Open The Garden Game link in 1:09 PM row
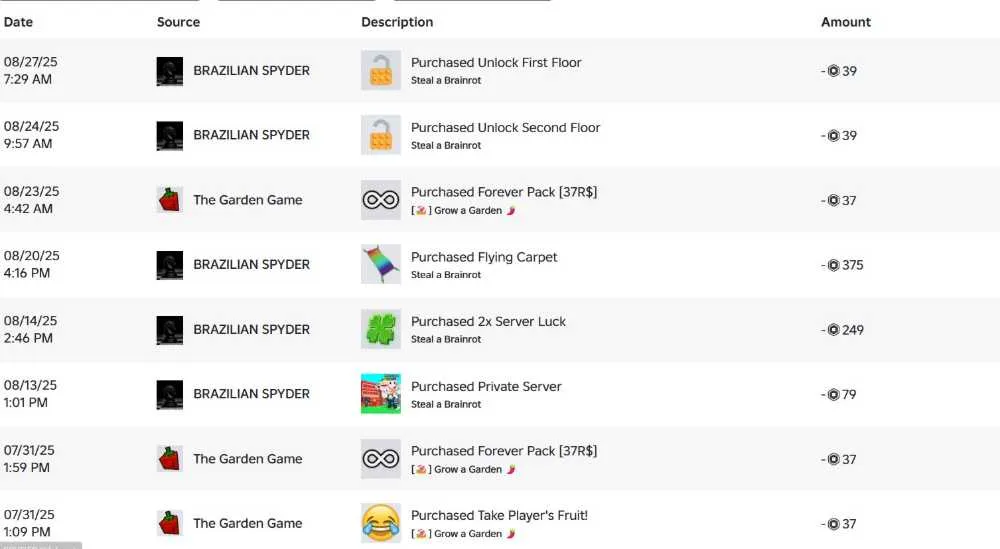The height and width of the screenshot is (549, 1000). 247,523
